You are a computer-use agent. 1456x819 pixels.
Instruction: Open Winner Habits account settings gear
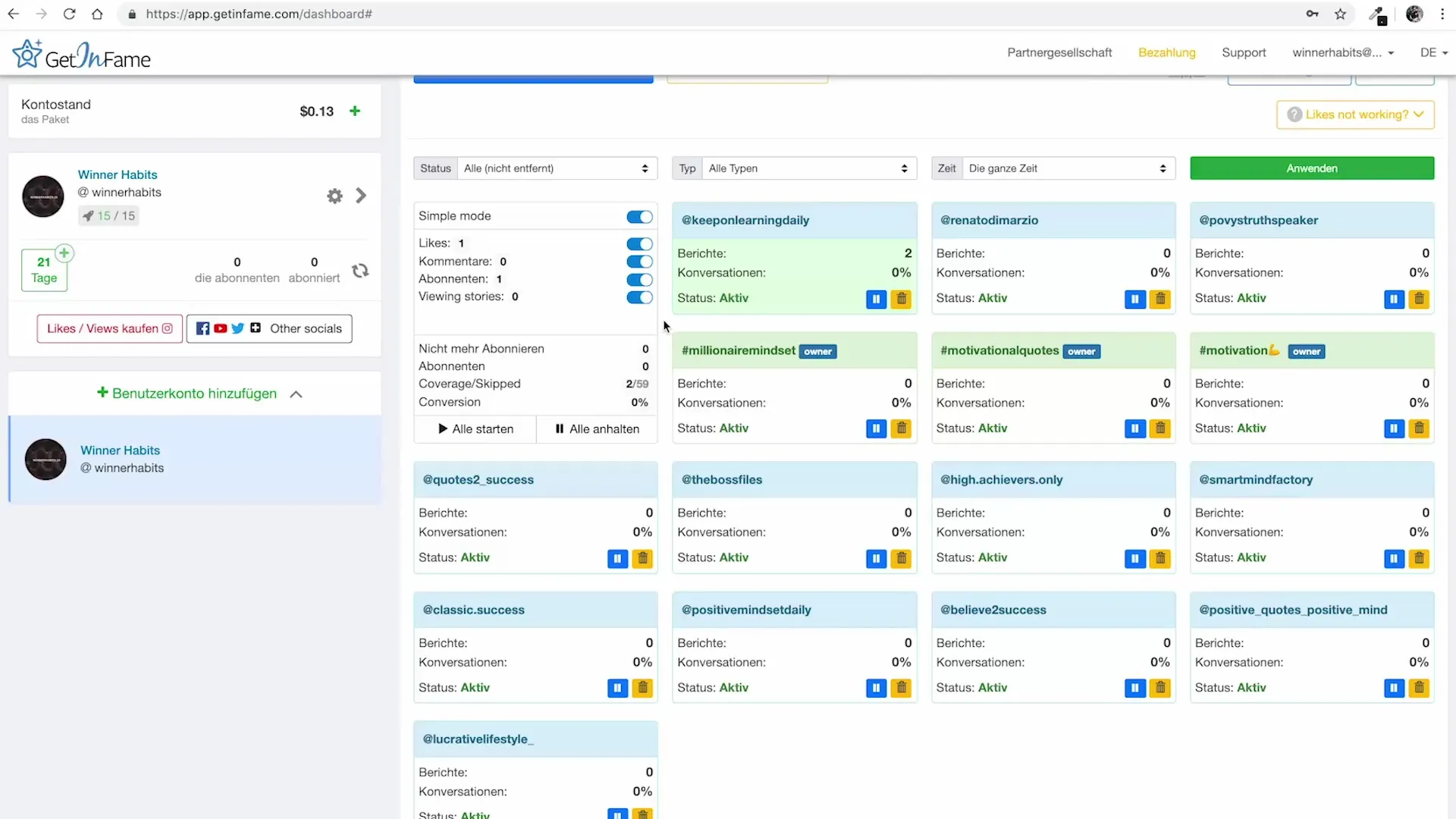click(334, 196)
